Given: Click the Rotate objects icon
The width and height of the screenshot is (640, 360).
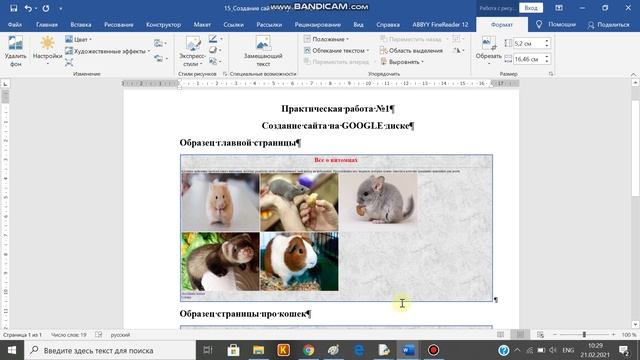Looking at the screenshot, I should click(x=457, y=51).
